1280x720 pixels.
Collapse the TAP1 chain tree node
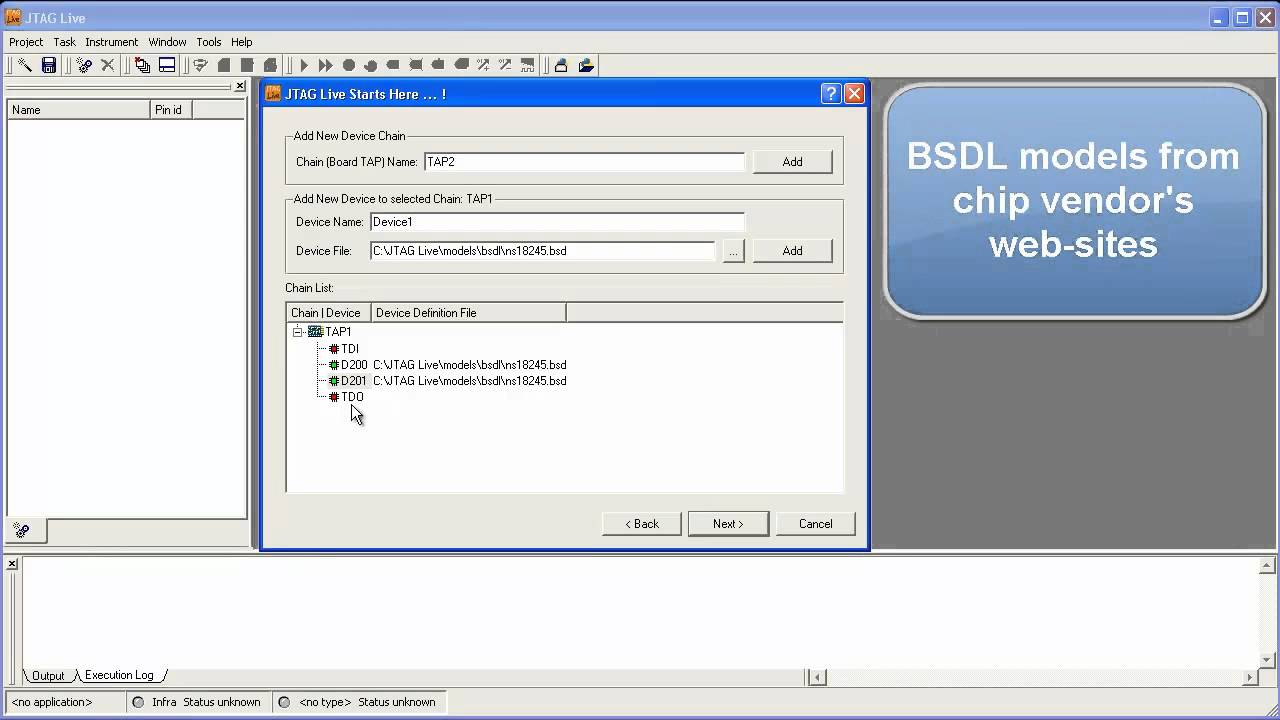click(297, 331)
